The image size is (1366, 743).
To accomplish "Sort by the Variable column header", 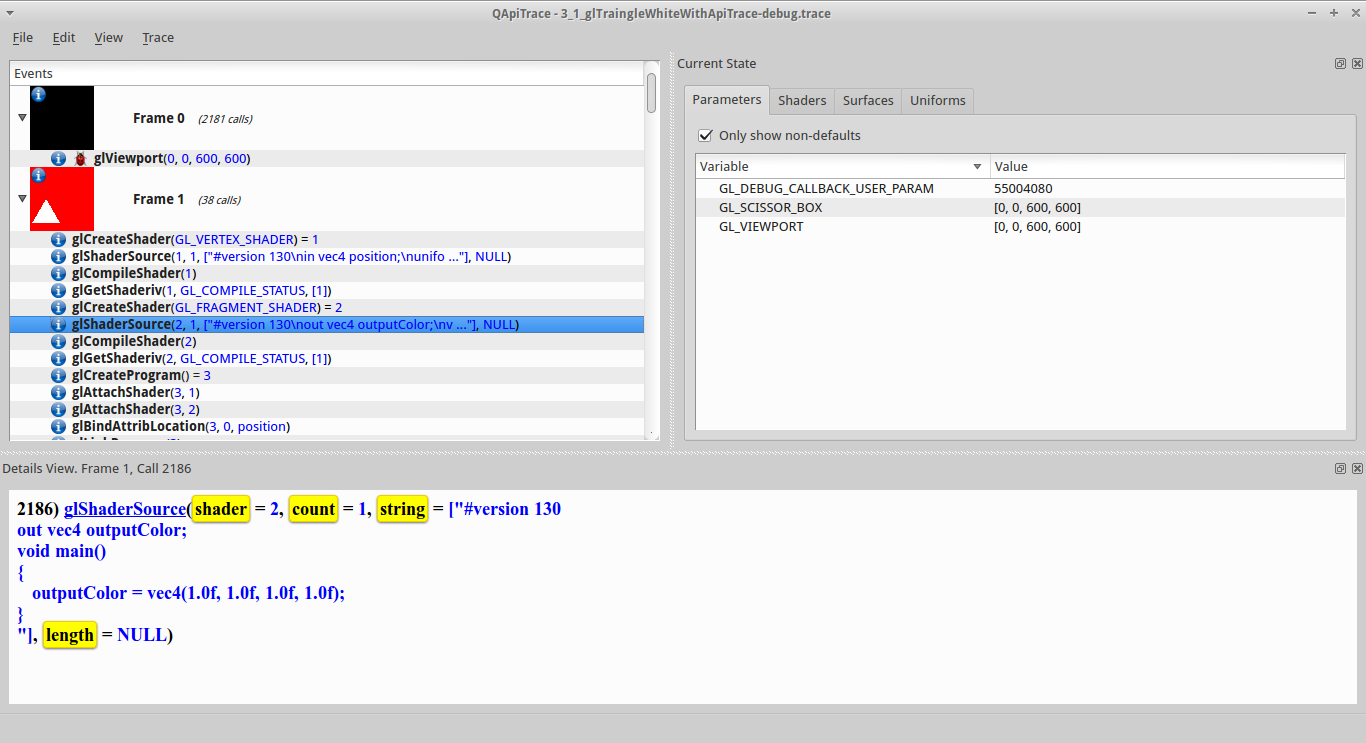I will coord(842,166).
